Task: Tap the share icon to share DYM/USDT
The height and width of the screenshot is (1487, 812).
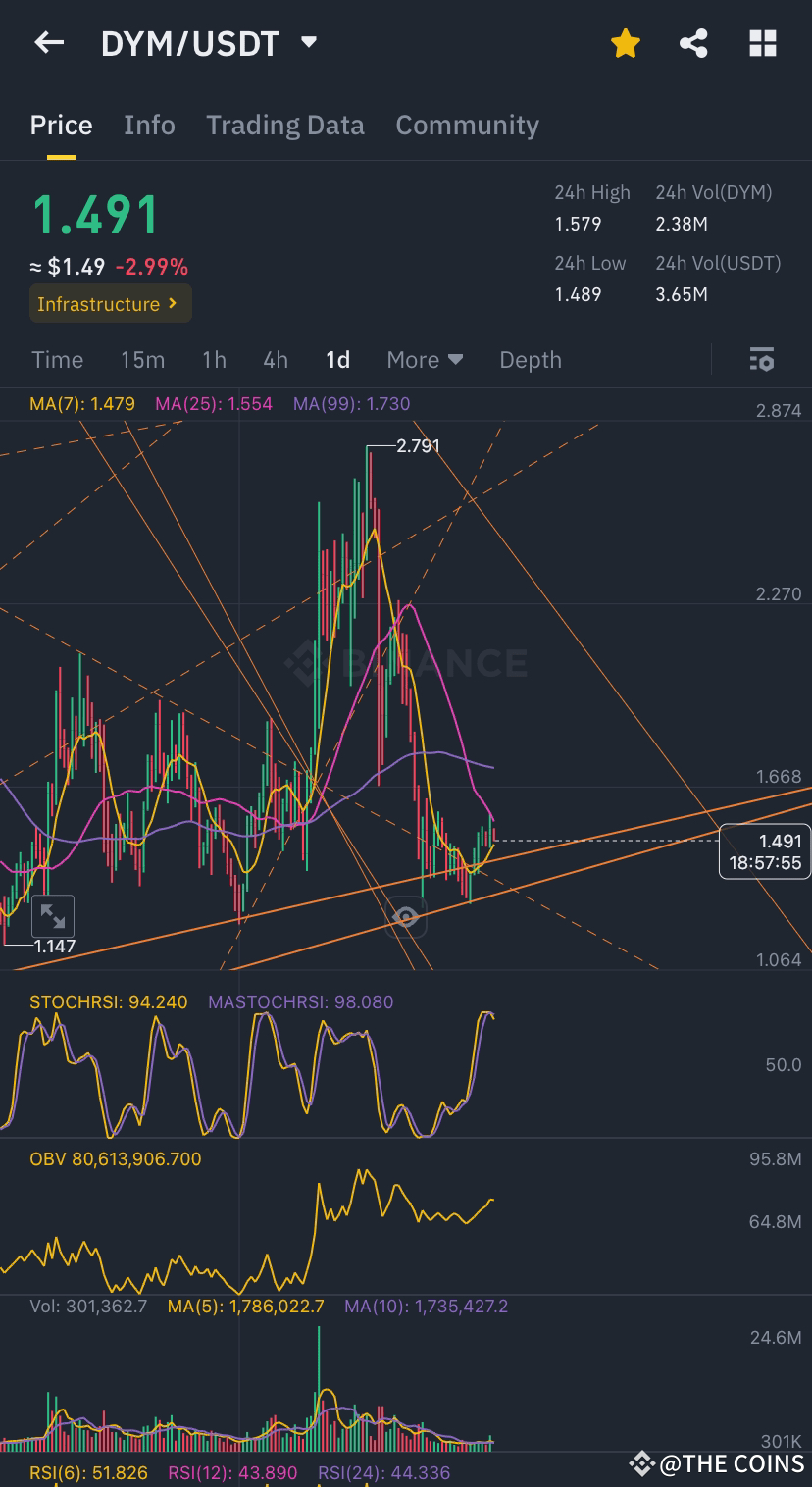Action: pos(693,43)
